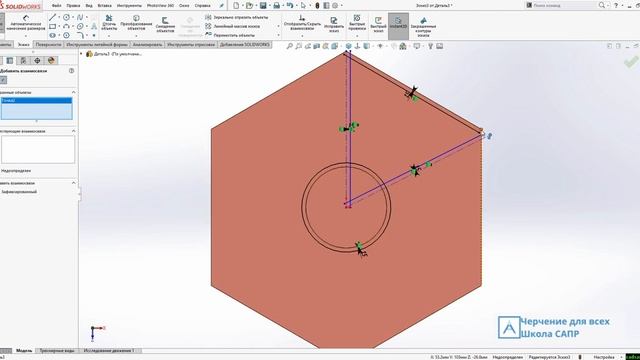
Task: Click Отобразить/Скрыть взаимосвязи button
Action: pos(302,23)
